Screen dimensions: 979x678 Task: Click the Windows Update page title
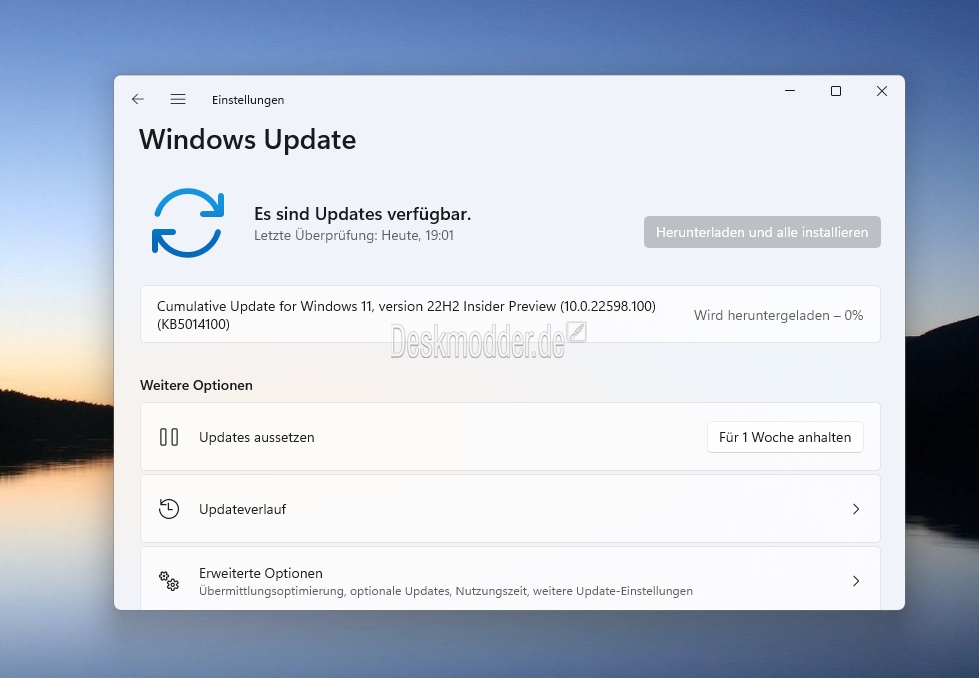pos(247,139)
